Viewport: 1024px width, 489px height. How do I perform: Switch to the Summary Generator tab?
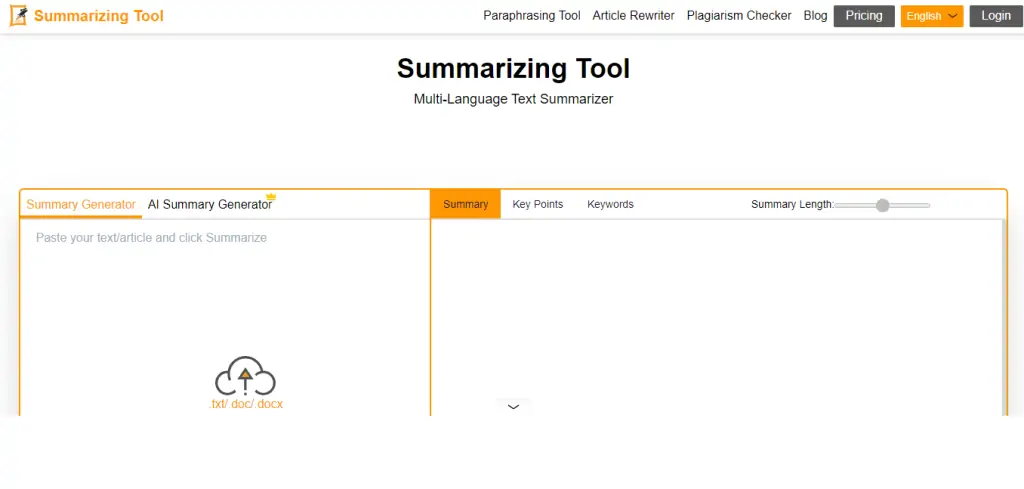click(x=80, y=205)
